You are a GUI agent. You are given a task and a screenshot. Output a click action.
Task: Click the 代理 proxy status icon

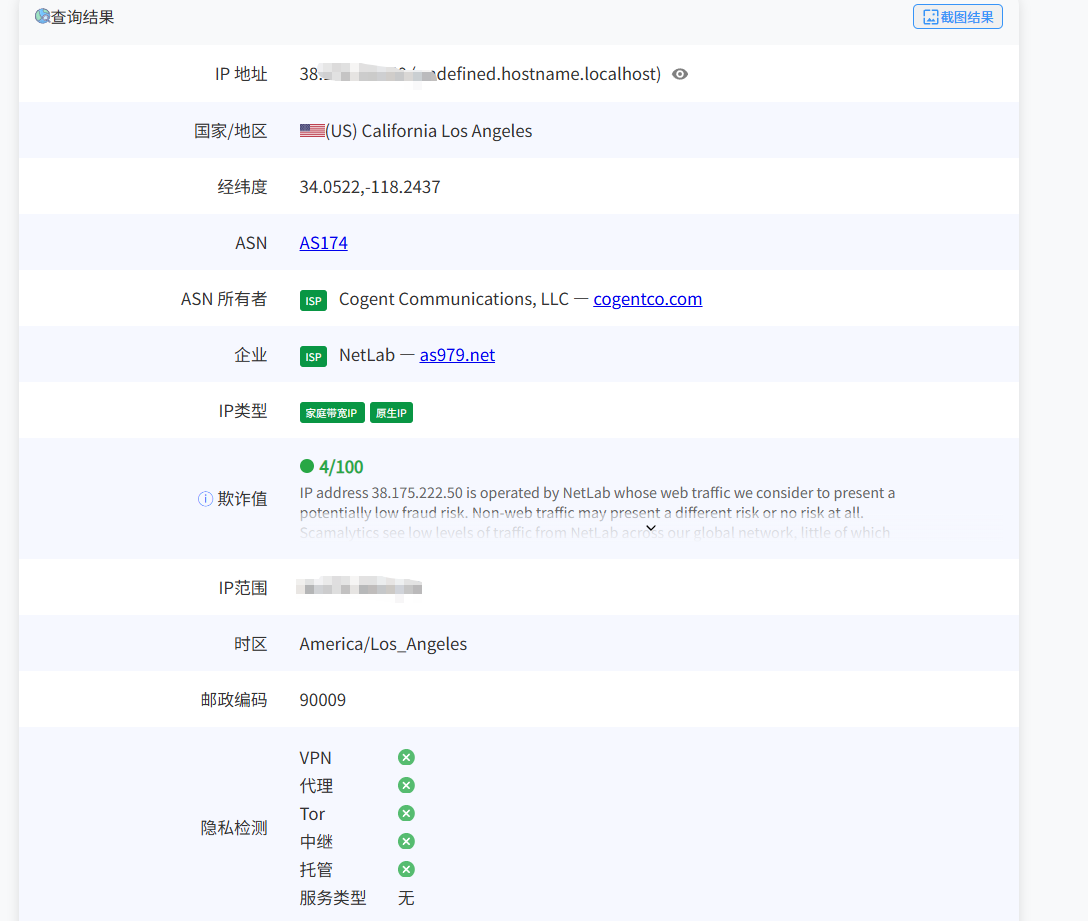pyautogui.click(x=406, y=785)
